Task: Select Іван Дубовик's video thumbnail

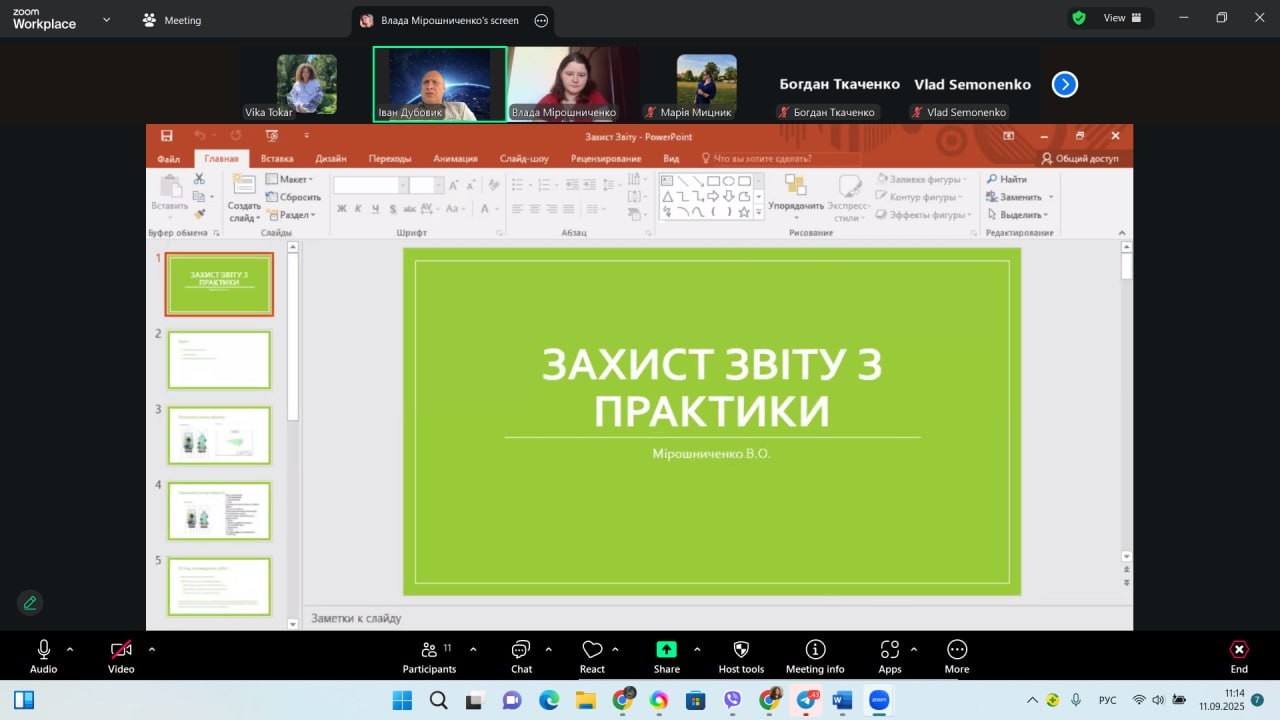Action: [x=439, y=84]
